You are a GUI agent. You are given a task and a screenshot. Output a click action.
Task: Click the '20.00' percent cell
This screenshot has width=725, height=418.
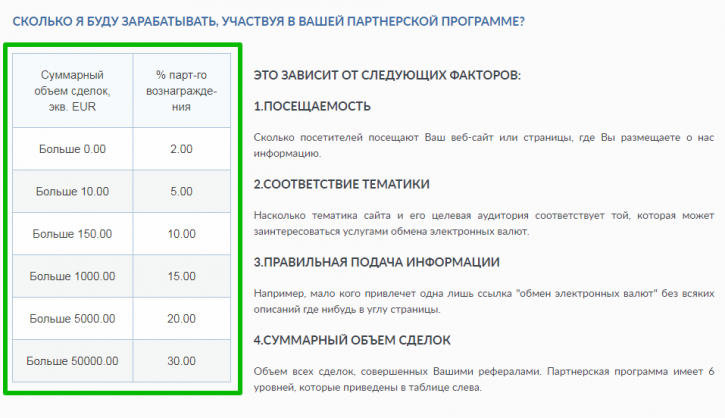tap(182, 319)
